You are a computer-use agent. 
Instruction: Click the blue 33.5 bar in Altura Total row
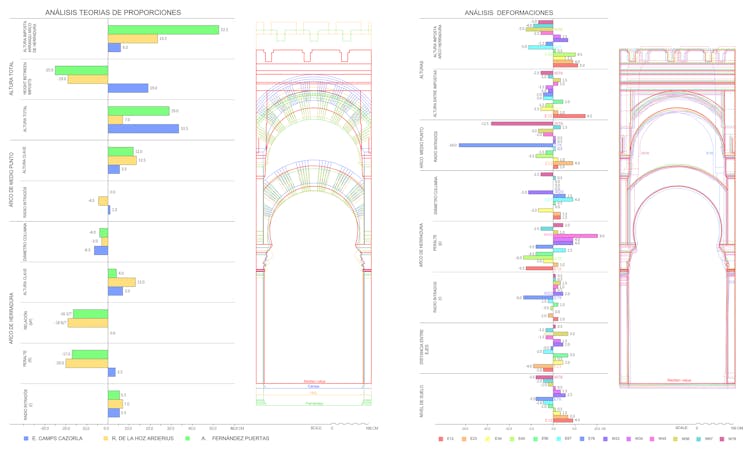tap(143, 128)
